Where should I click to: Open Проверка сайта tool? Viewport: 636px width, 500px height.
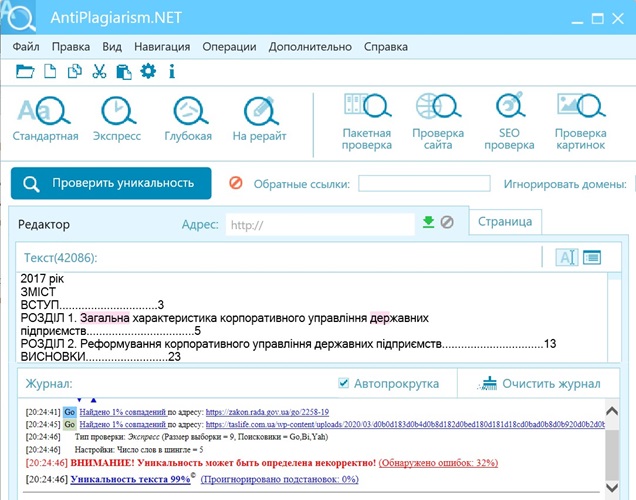point(438,122)
